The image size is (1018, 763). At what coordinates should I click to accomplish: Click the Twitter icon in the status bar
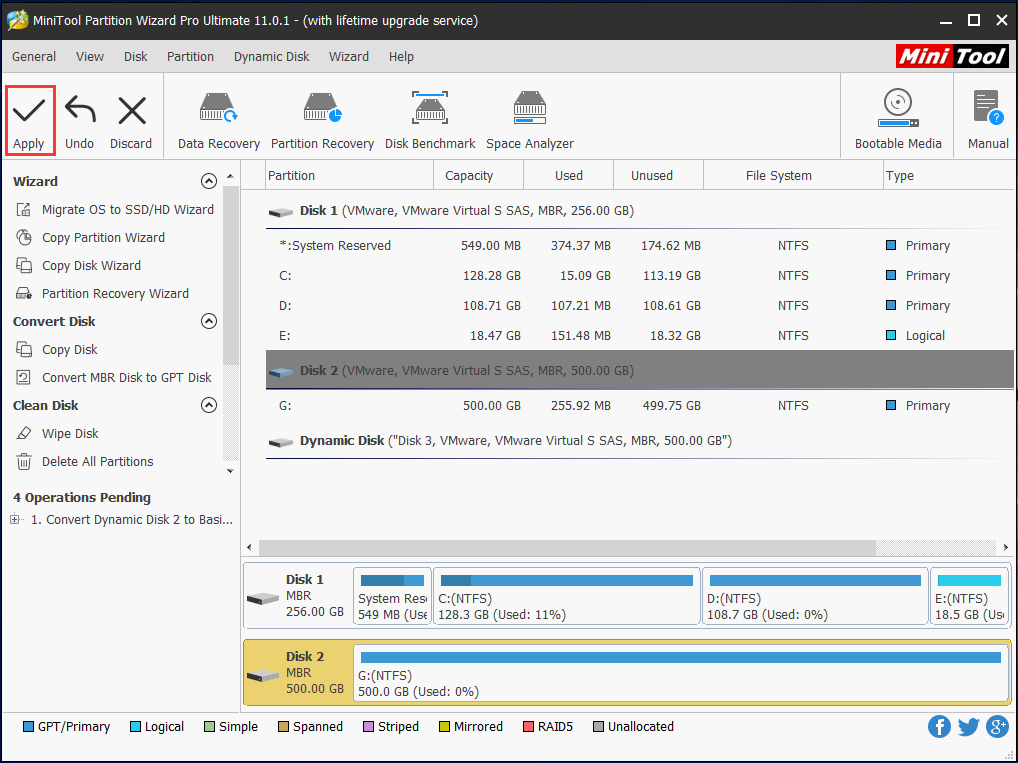click(968, 726)
